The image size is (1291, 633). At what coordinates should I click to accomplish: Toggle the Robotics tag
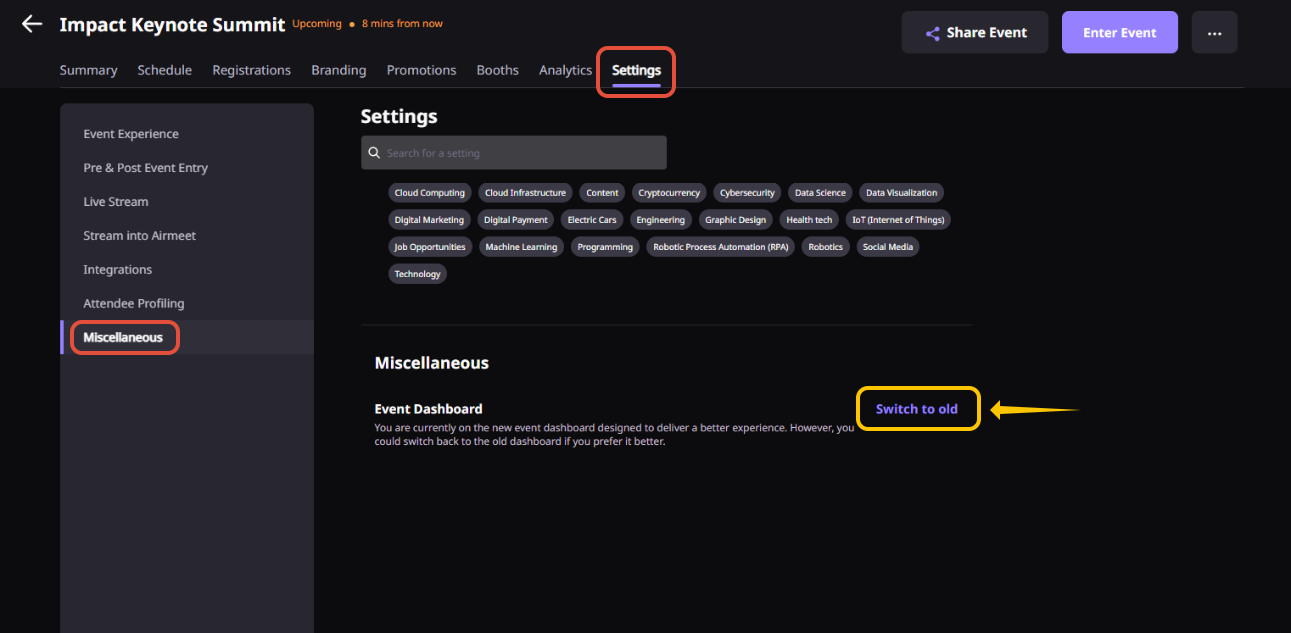(826, 247)
